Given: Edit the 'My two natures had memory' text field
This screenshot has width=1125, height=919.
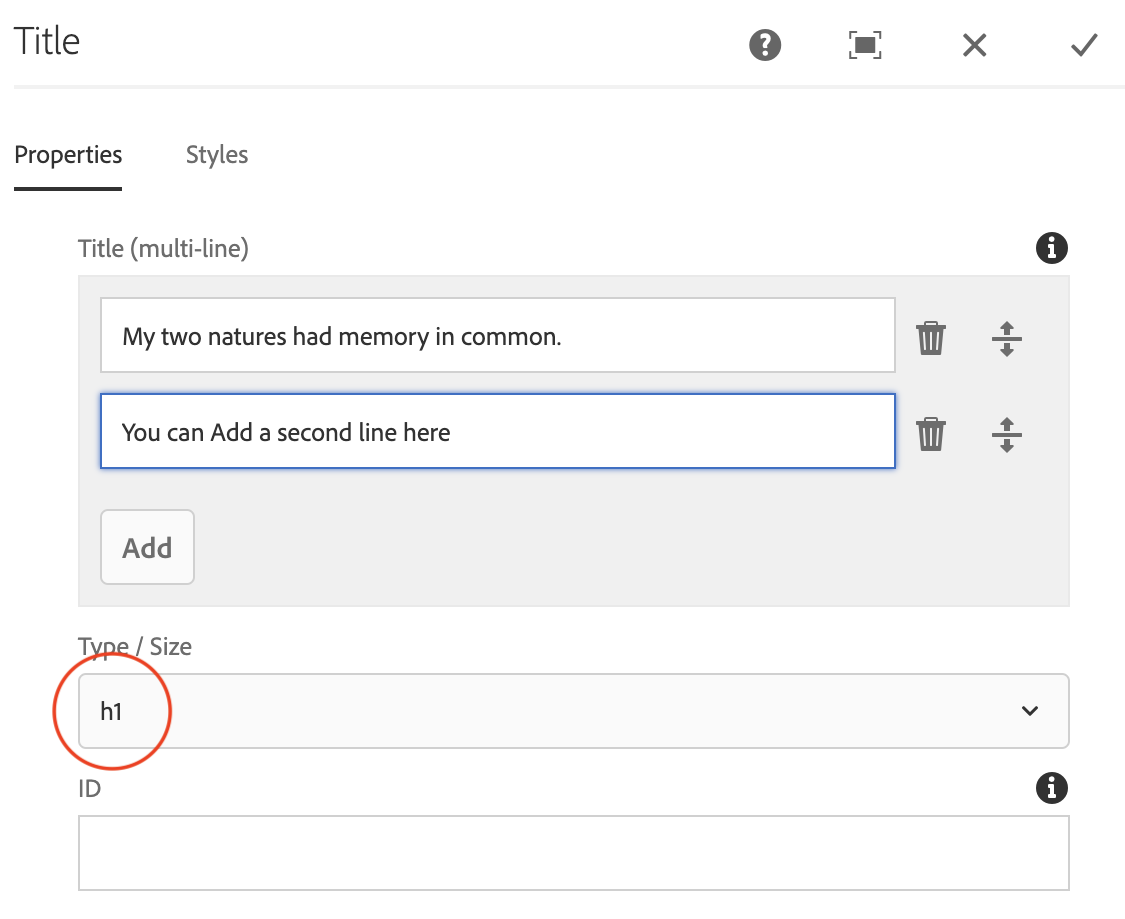Looking at the screenshot, I should pos(497,335).
